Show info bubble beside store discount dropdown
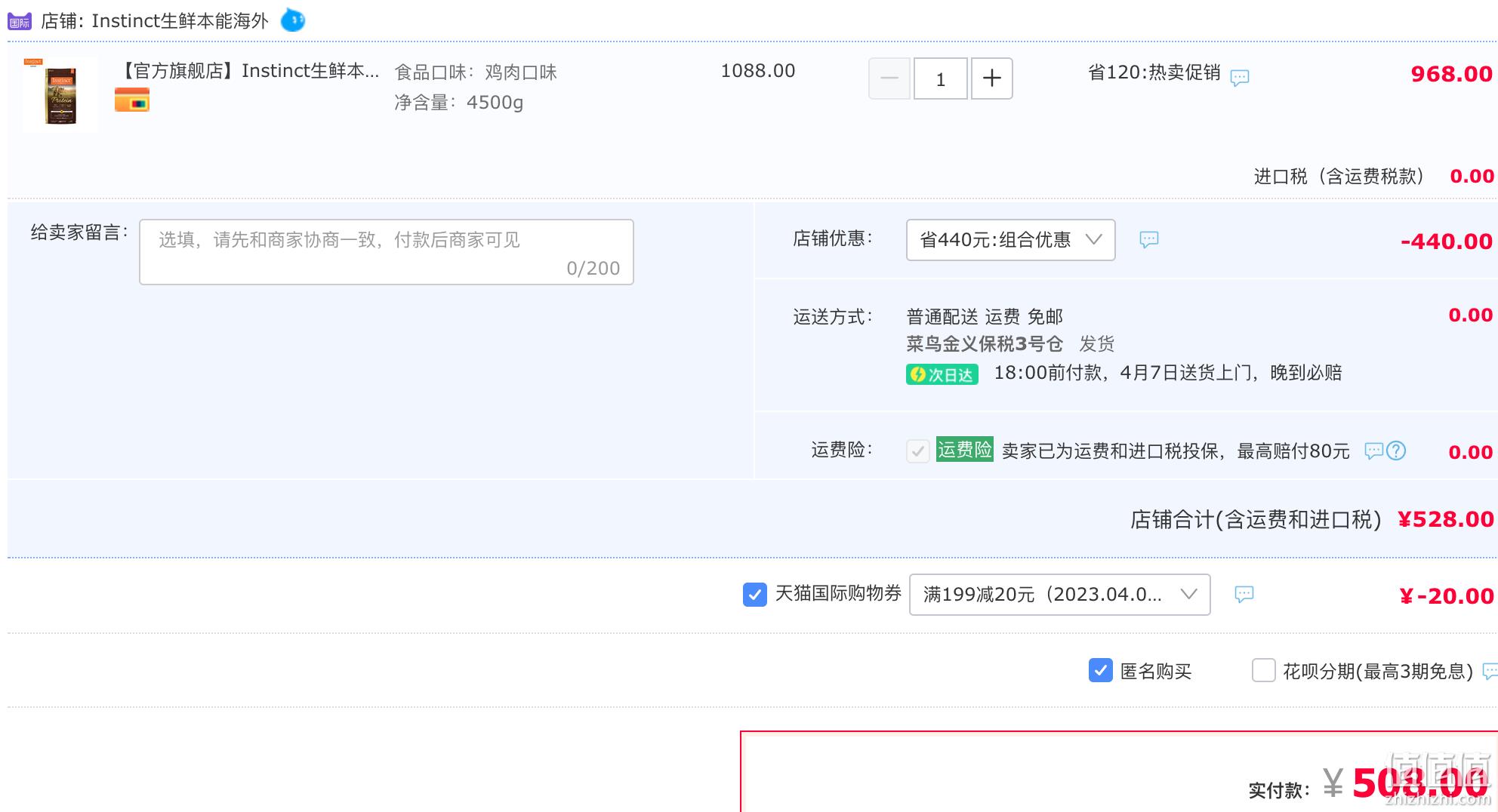Viewport: 1498px width, 812px height. click(x=1149, y=240)
